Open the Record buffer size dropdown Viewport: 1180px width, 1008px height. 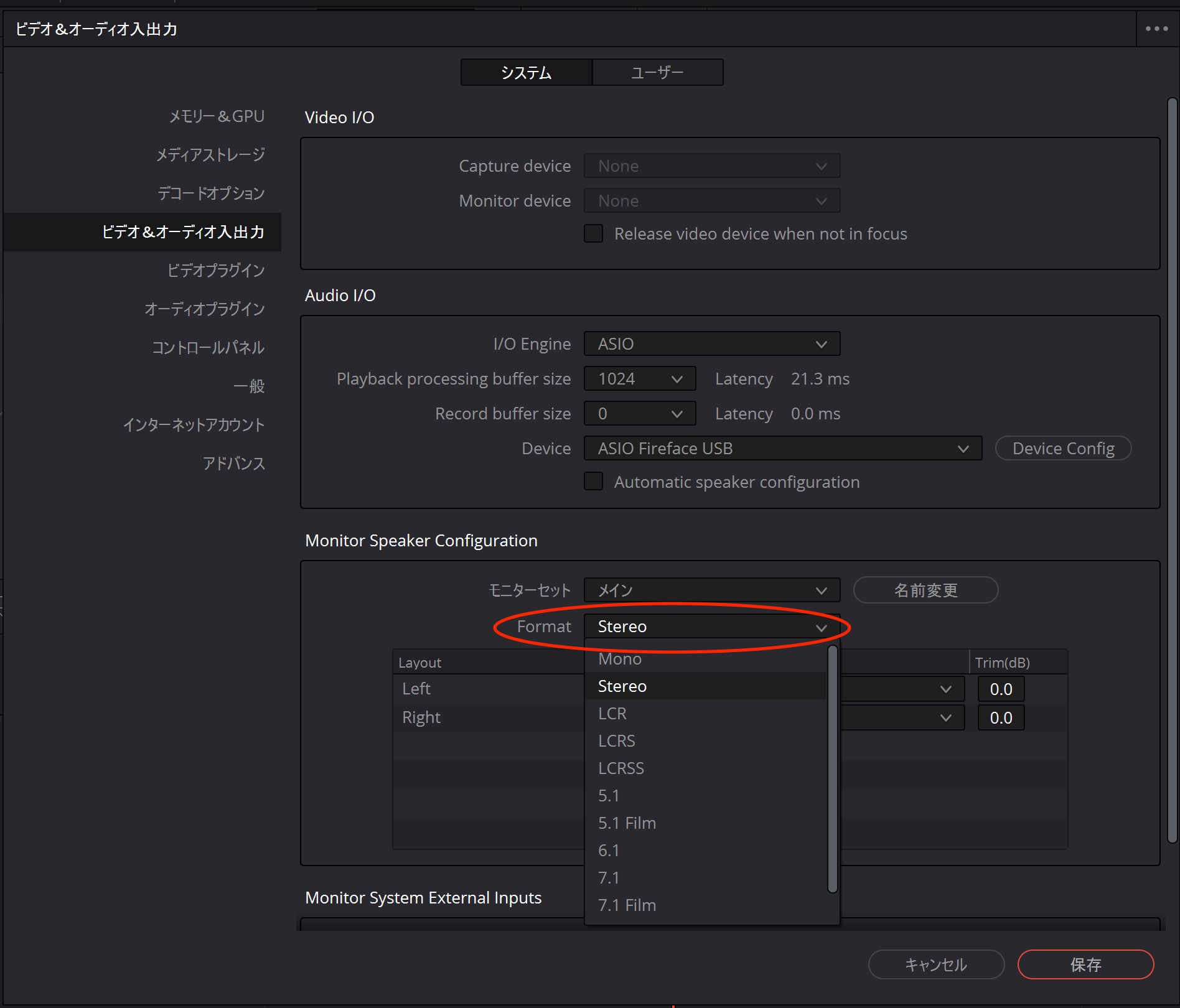[x=639, y=414]
